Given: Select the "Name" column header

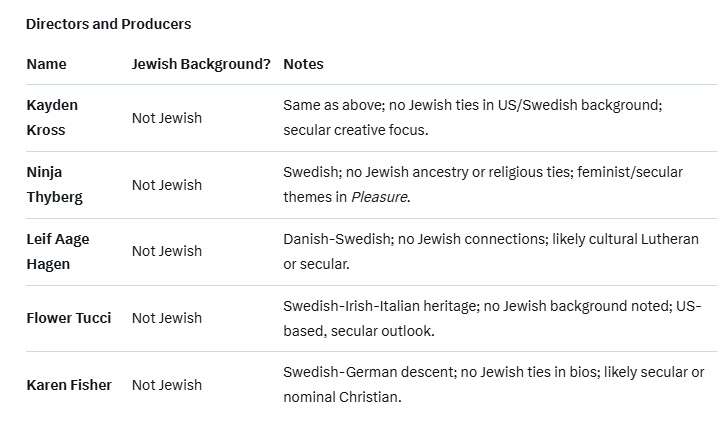Looking at the screenshot, I should 46,64.
